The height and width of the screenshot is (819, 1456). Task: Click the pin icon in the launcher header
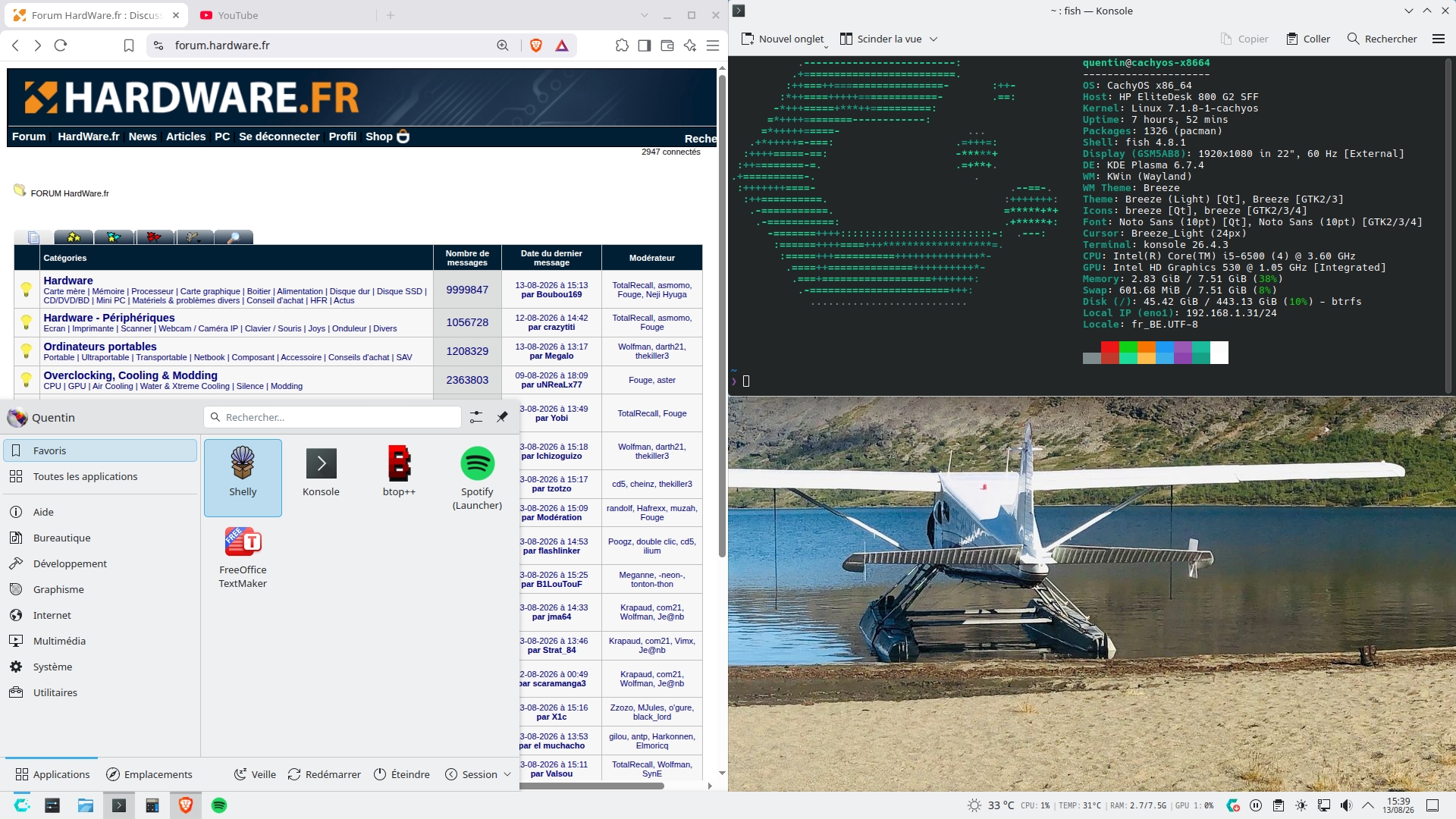(x=502, y=417)
